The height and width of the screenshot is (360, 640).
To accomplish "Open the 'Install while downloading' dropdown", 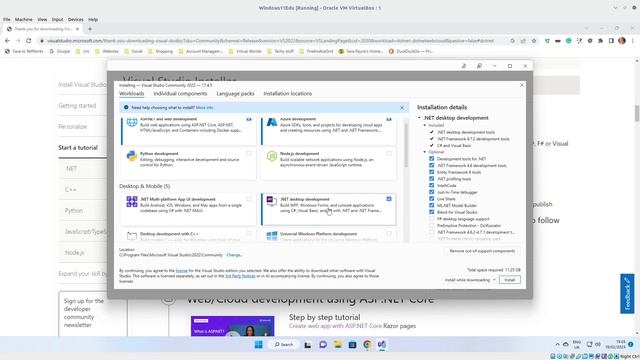I will click(x=470, y=280).
